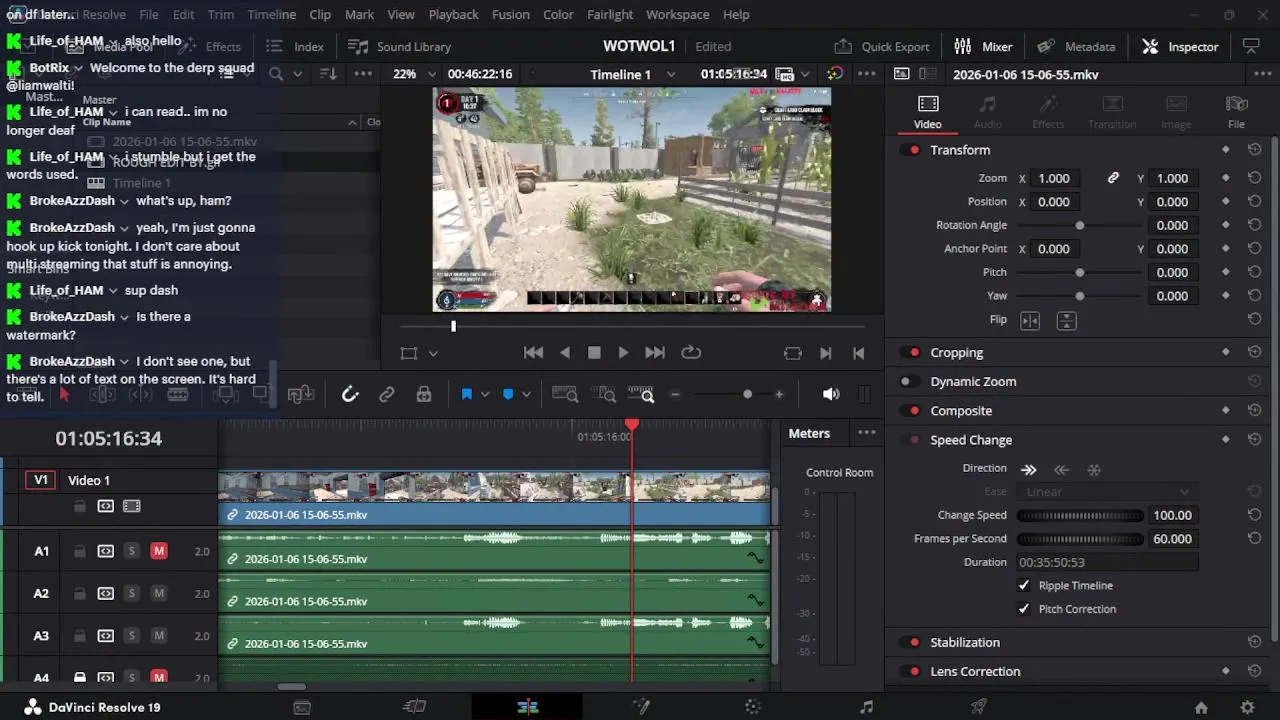This screenshot has height=720, width=1280.
Task: Uncheck the Pitch Correction checkbox
Action: coord(1023,609)
